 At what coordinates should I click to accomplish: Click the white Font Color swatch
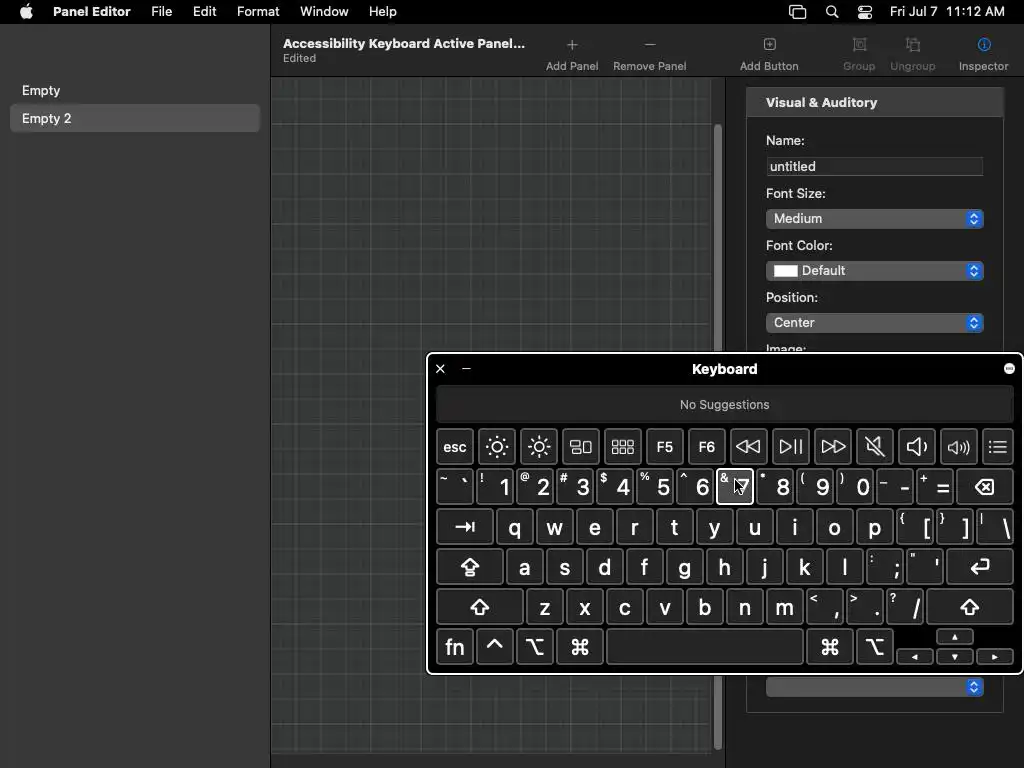tap(786, 271)
